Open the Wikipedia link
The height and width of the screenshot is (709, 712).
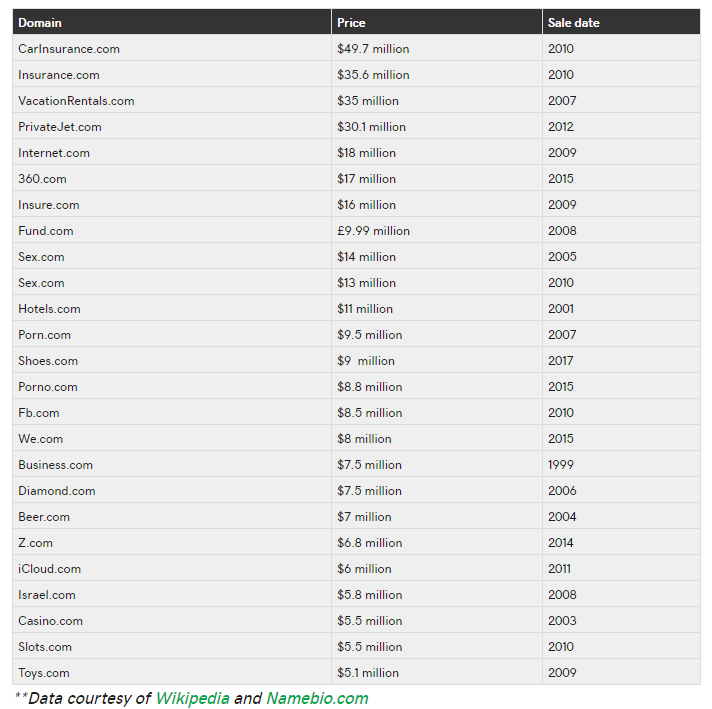192,698
